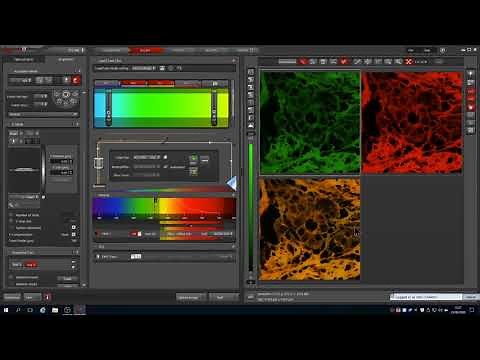
Task: Click the bottom triangle icon in viewer left toolbar
Action: (251, 125)
